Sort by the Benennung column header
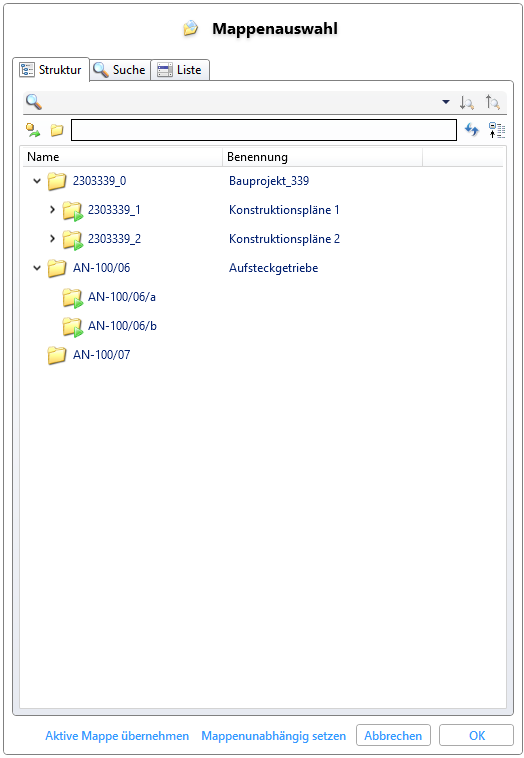This screenshot has height=758, width=524. [322, 157]
